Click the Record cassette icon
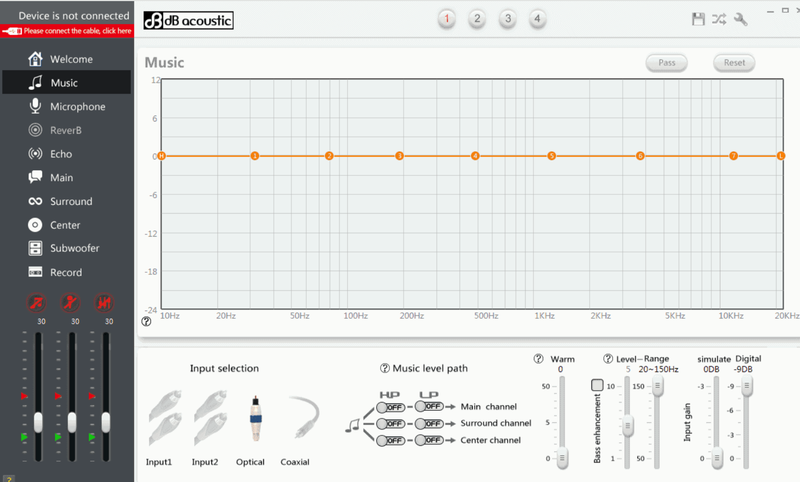The width and height of the screenshot is (800, 482). [x=35, y=272]
